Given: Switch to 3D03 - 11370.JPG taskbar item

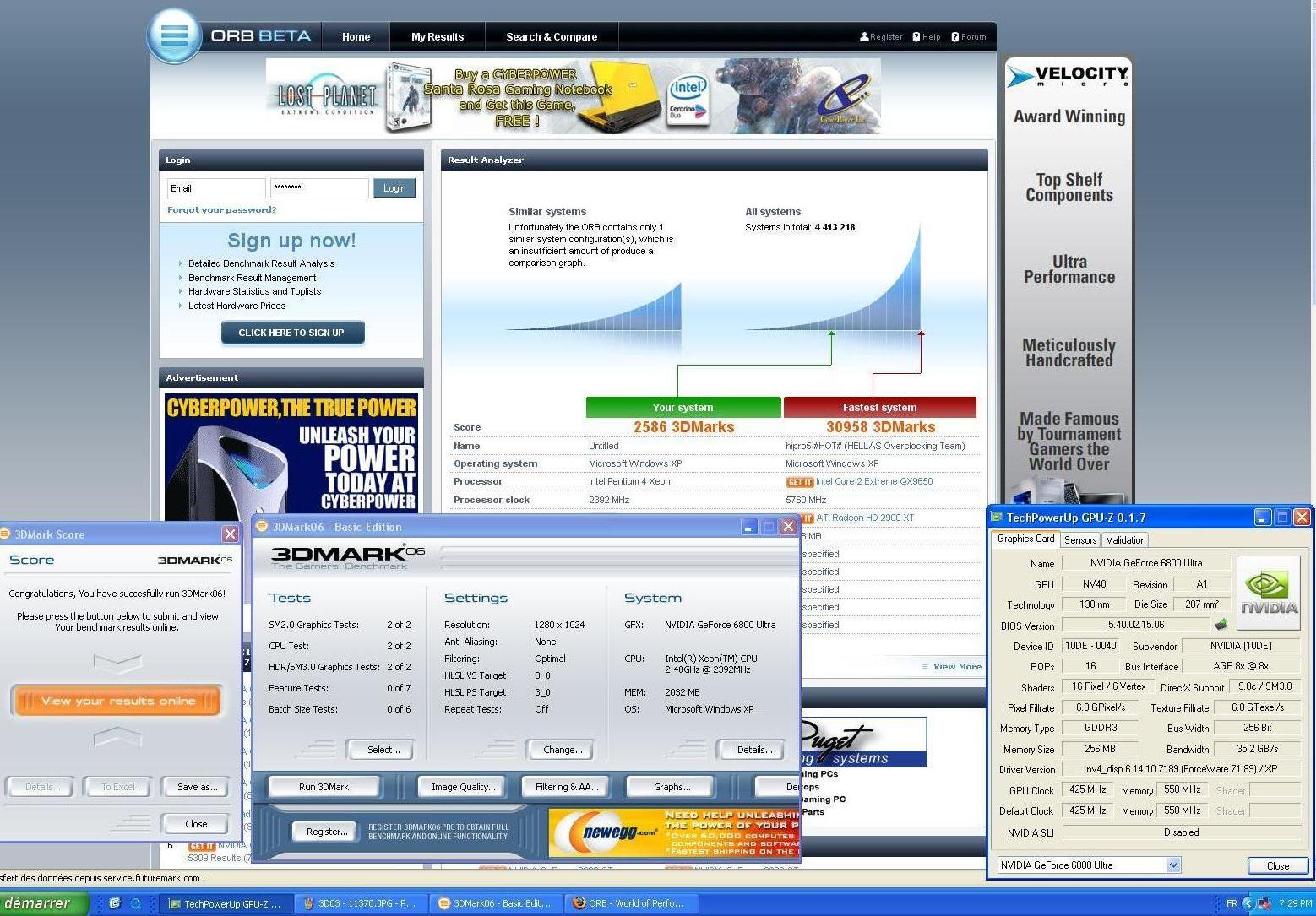Looking at the screenshot, I should [x=361, y=903].
